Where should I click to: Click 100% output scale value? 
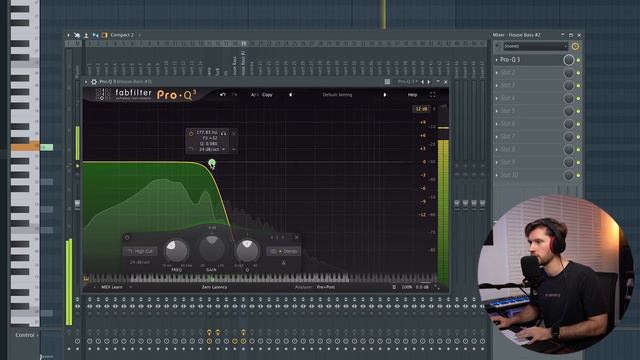(x=407, y=287)
